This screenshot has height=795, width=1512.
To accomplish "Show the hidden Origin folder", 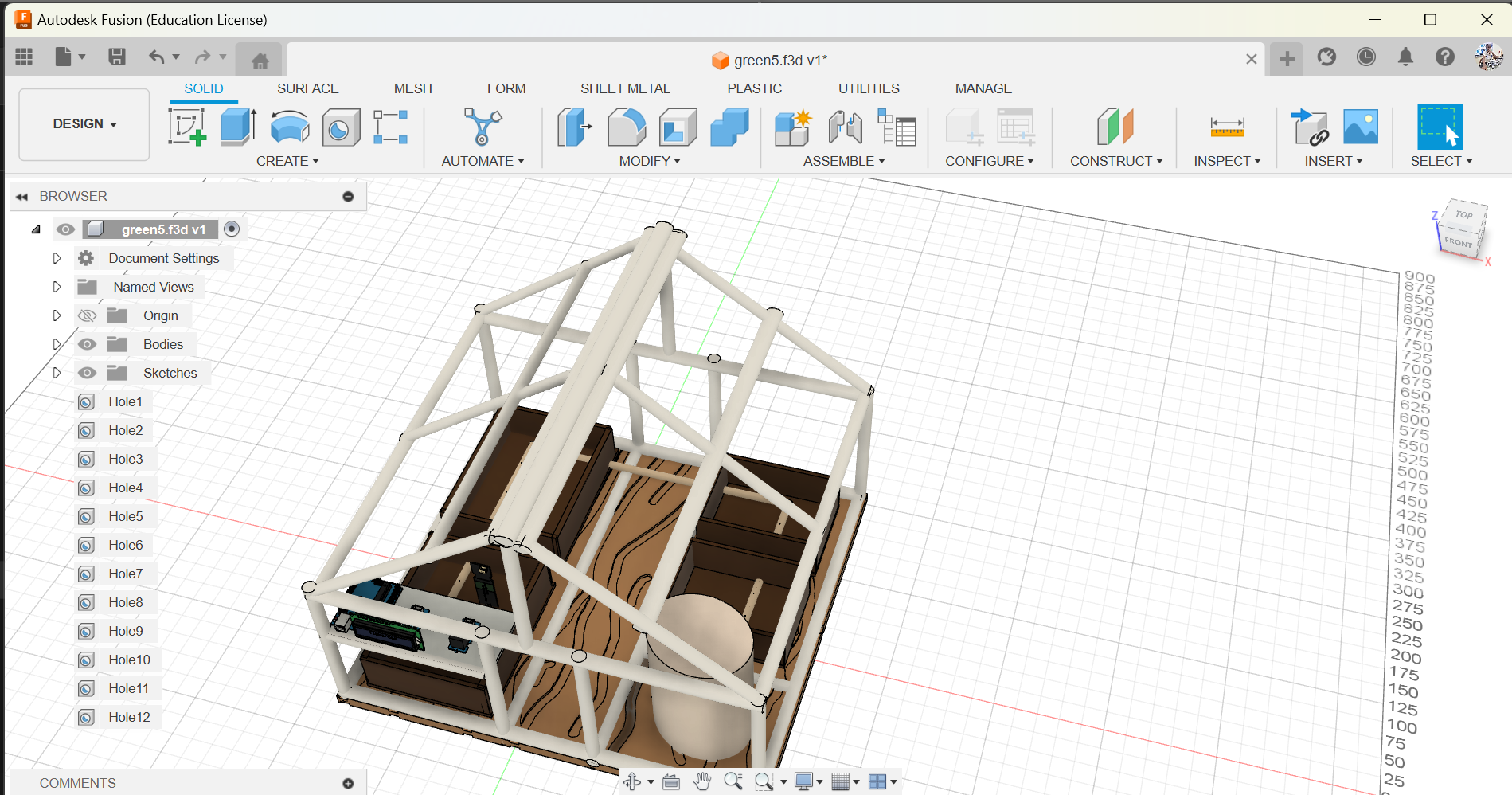I will coord(87,315).
